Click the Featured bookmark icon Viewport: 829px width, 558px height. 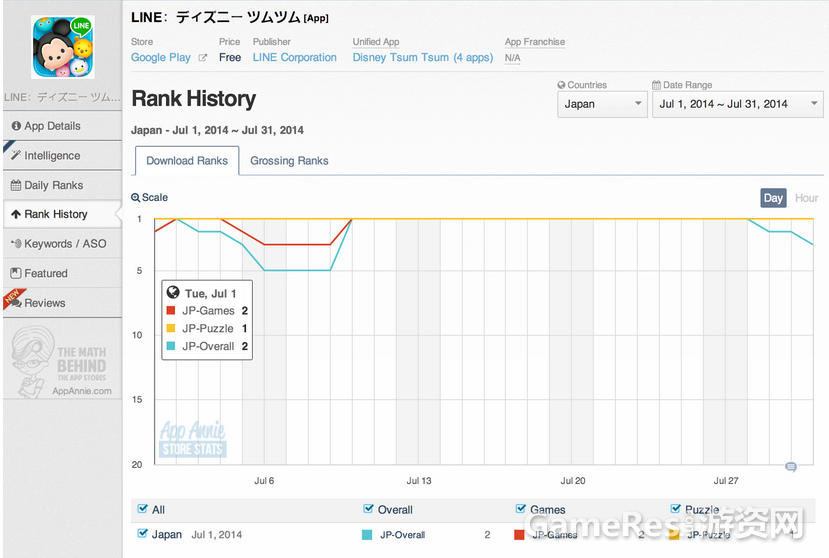[16, 273]
